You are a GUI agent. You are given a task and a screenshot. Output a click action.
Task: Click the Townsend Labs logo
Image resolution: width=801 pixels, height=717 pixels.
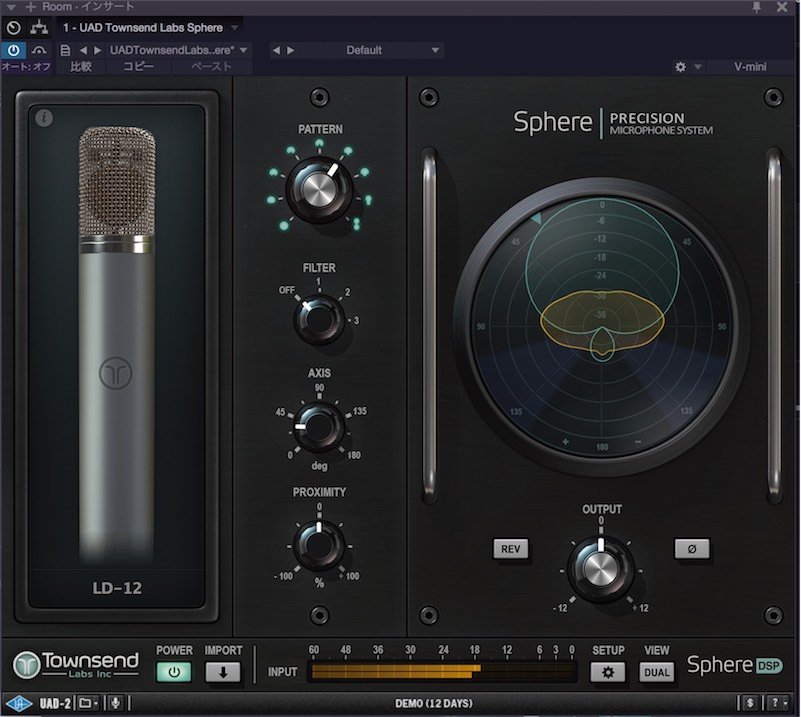(76, 664)
